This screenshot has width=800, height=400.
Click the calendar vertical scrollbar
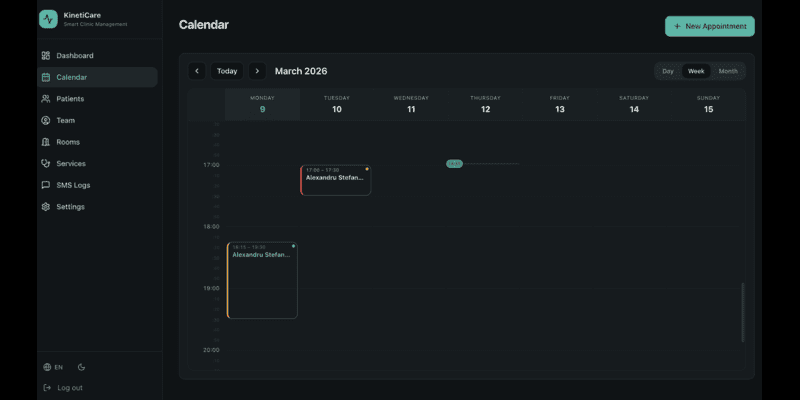click(x=742, y=312)
